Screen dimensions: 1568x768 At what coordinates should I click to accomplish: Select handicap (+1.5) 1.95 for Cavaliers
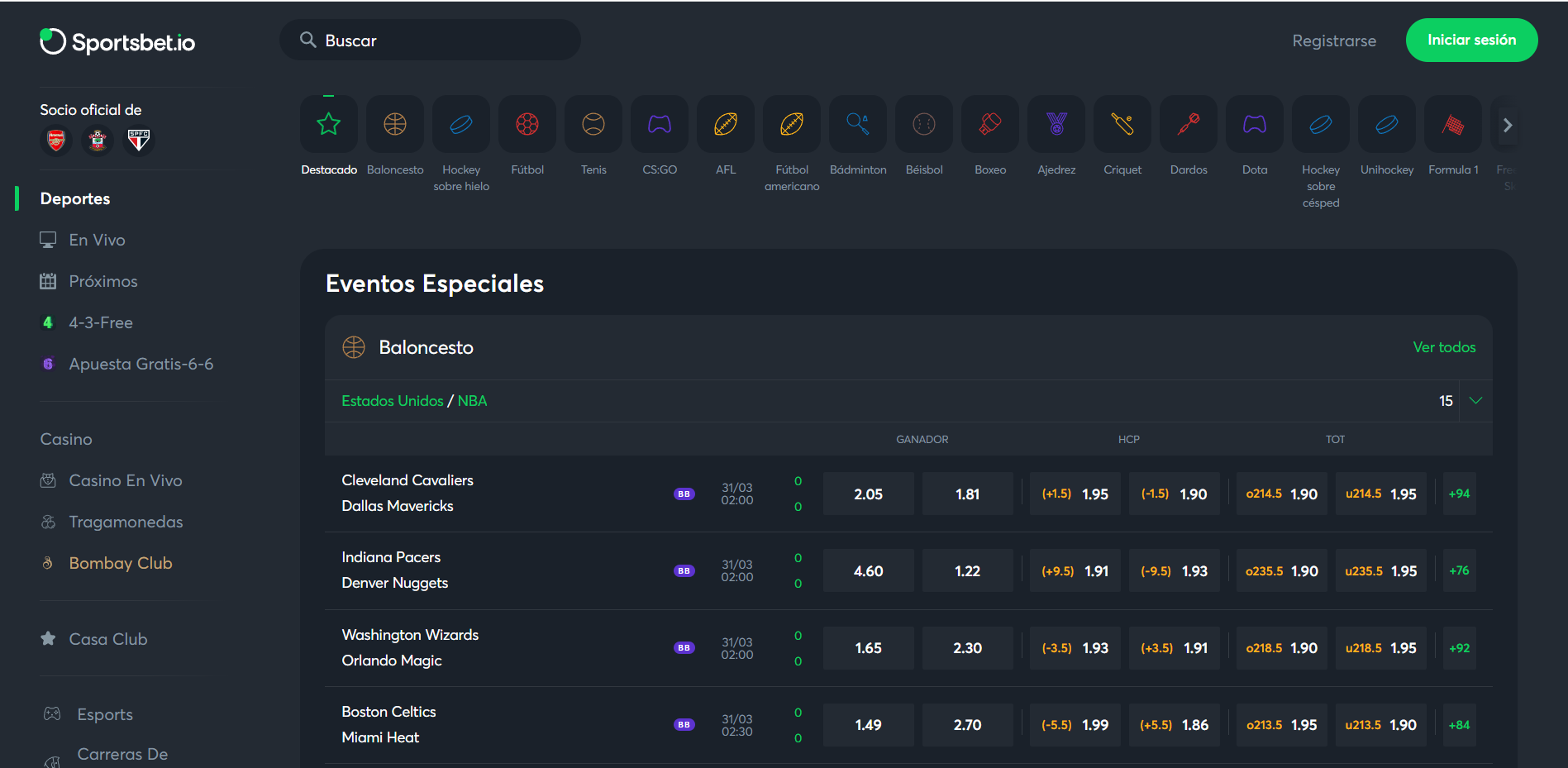click(x=1075, y=494)
